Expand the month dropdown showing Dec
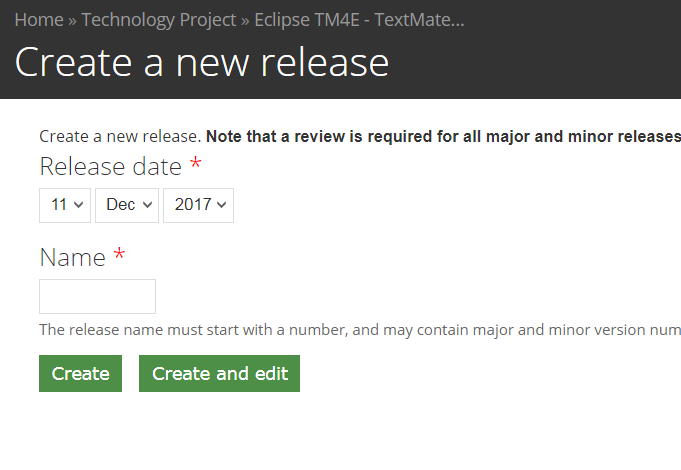 127,205
